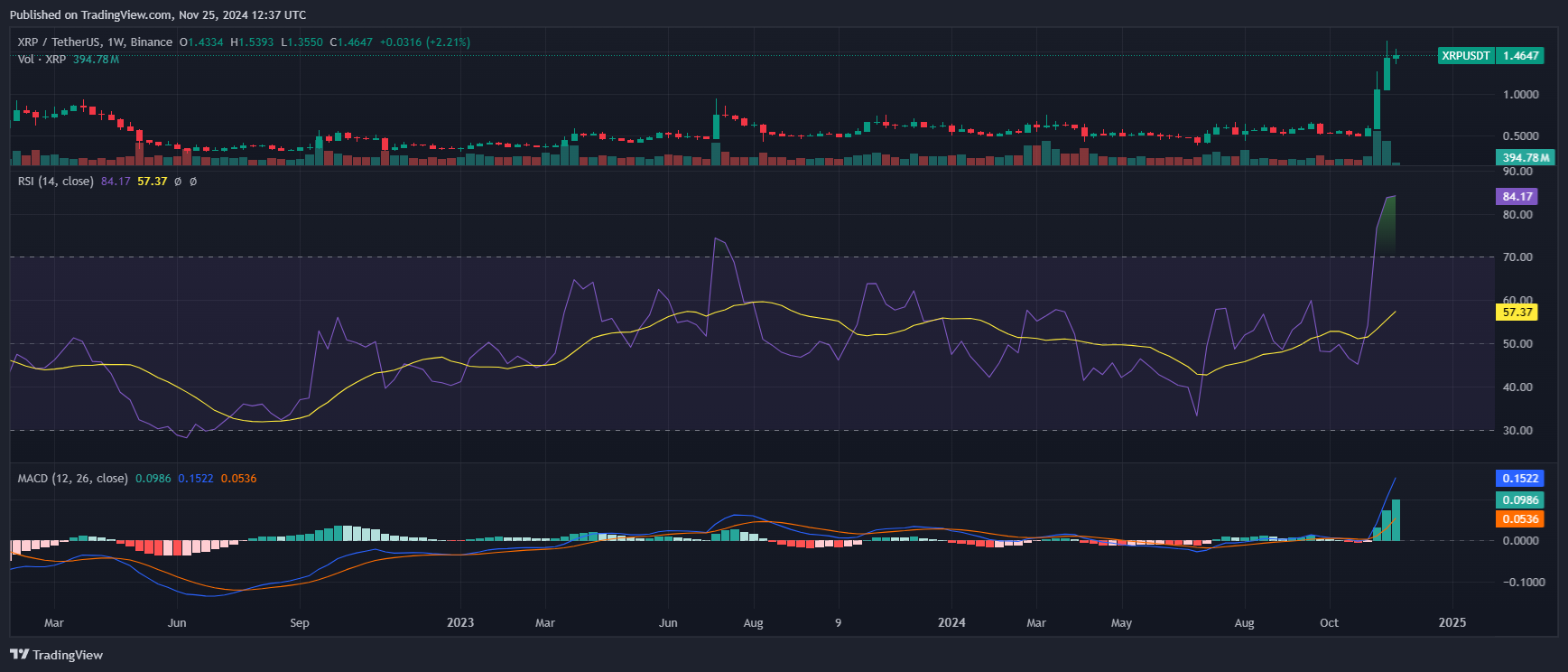Click the yellow 57.37 RSI average tag
Screen dimensions: 1568x672
(1517, 313)
